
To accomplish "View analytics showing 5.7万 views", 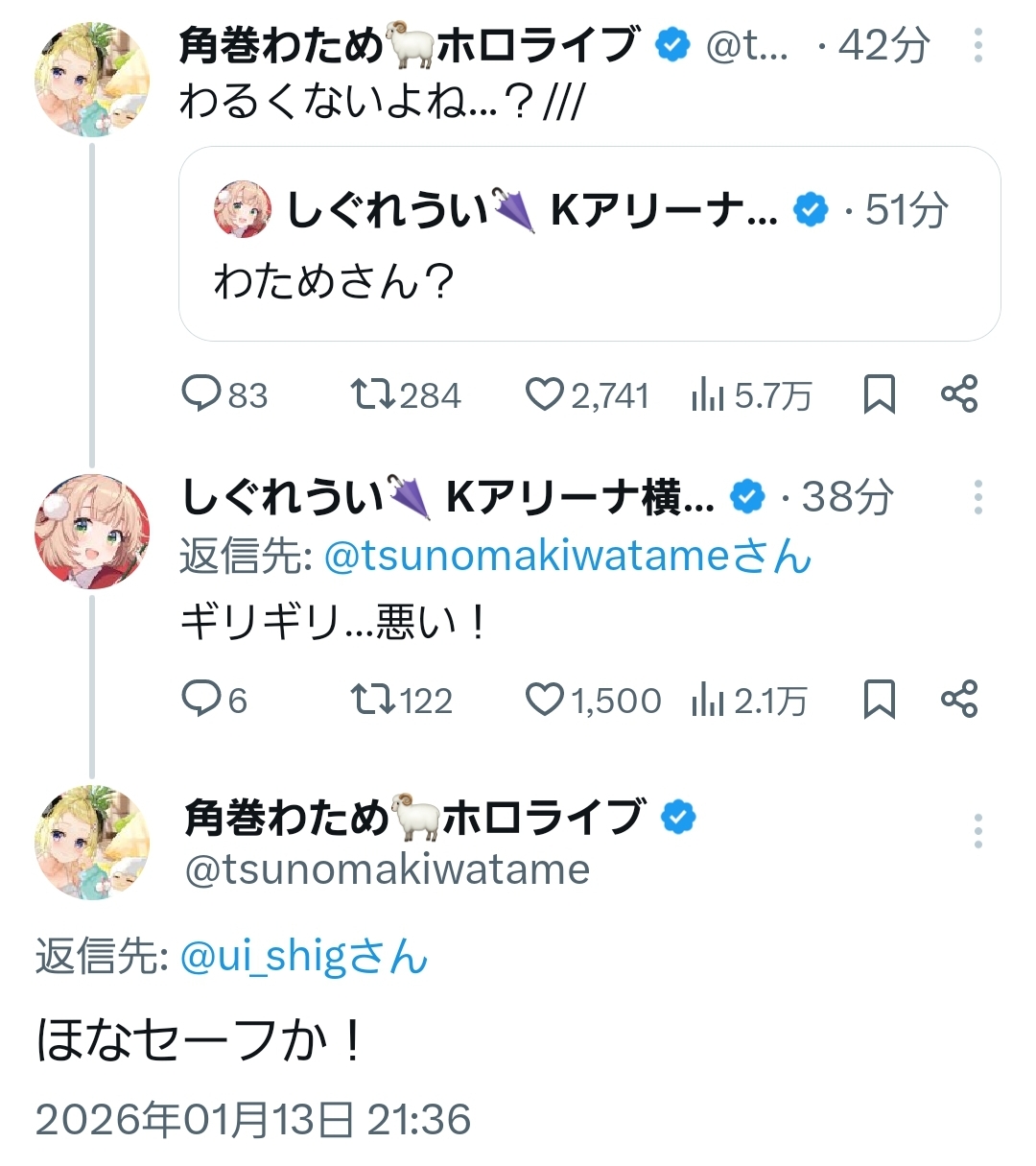I will coord(708,394).
